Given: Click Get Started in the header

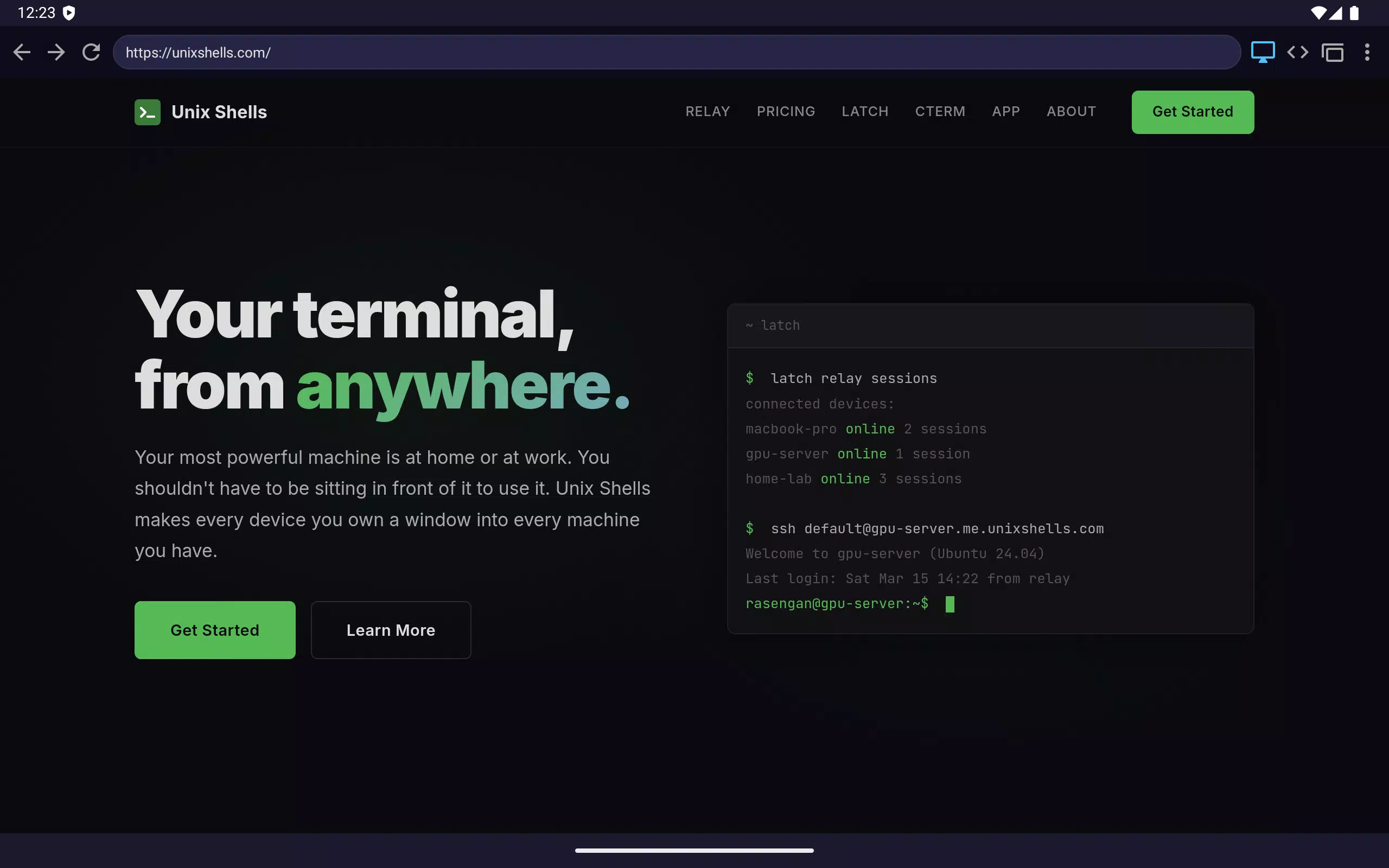Looking at the screenshot, I should pos(1193,112).
